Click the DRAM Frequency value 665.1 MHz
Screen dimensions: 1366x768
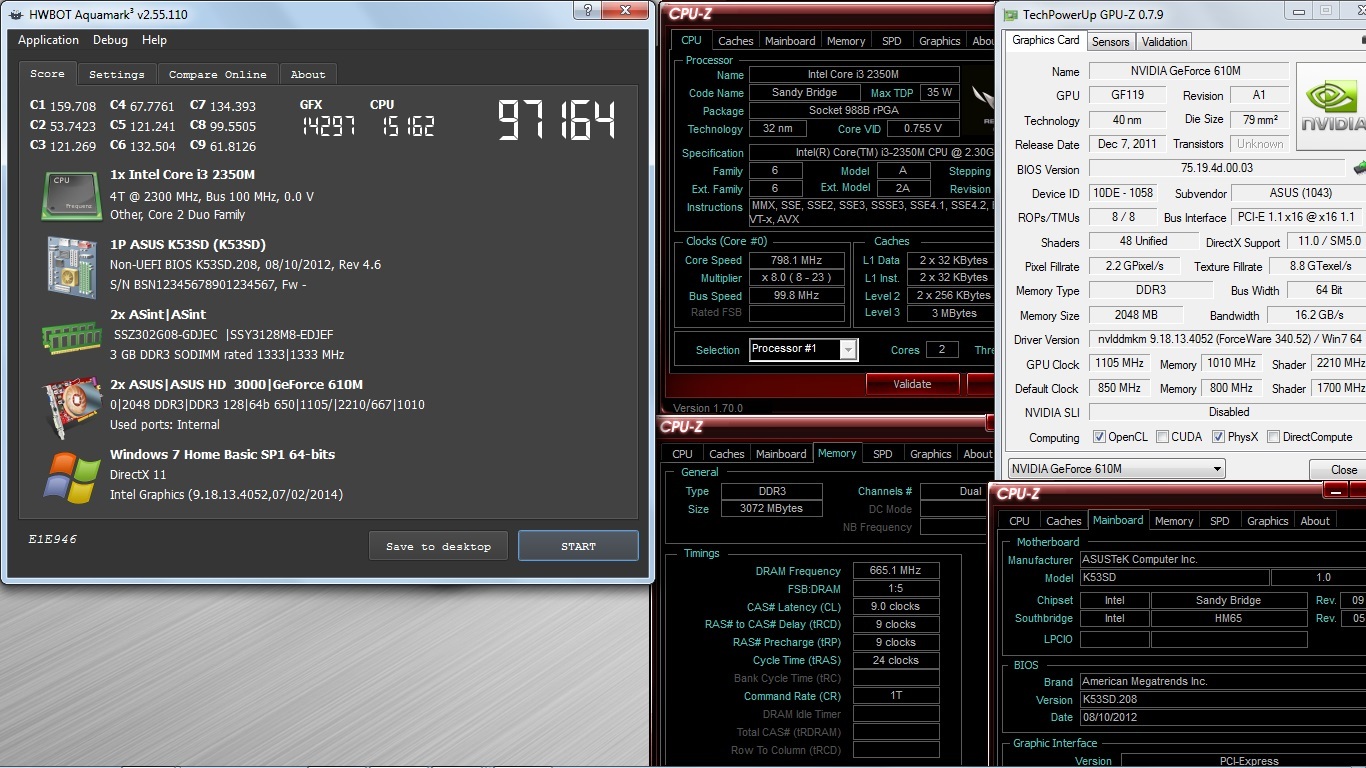point(895,571)
